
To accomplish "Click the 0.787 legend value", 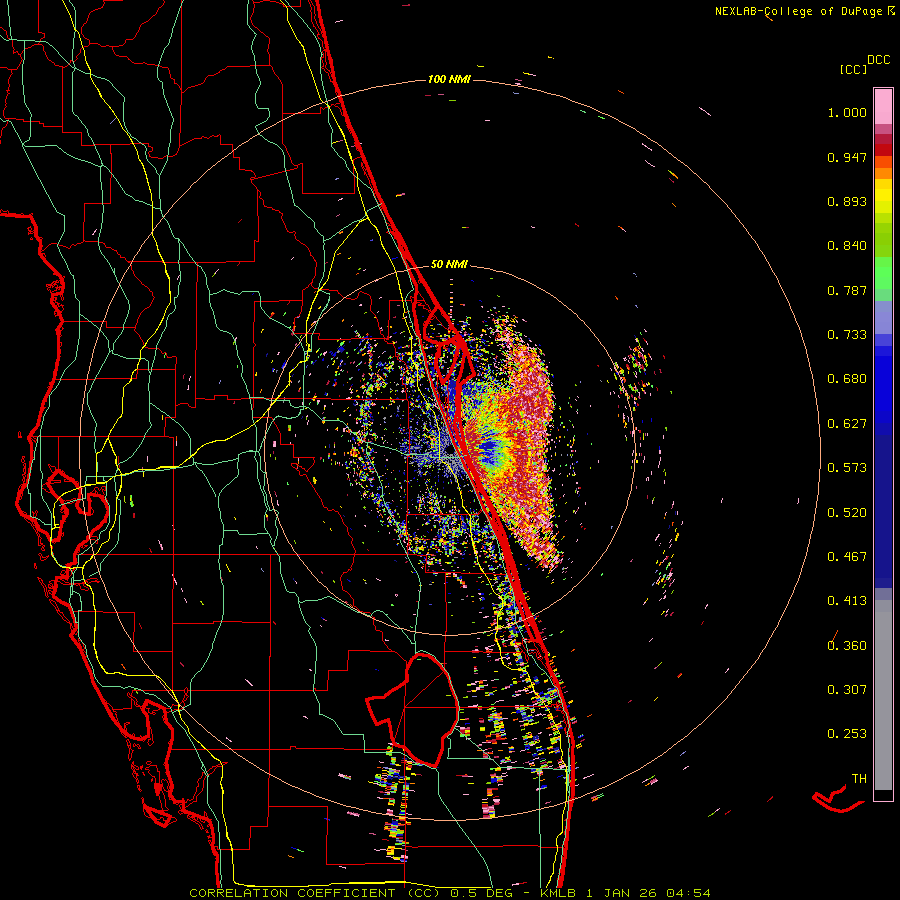I will pyautogui.click(x=847, y=290).
